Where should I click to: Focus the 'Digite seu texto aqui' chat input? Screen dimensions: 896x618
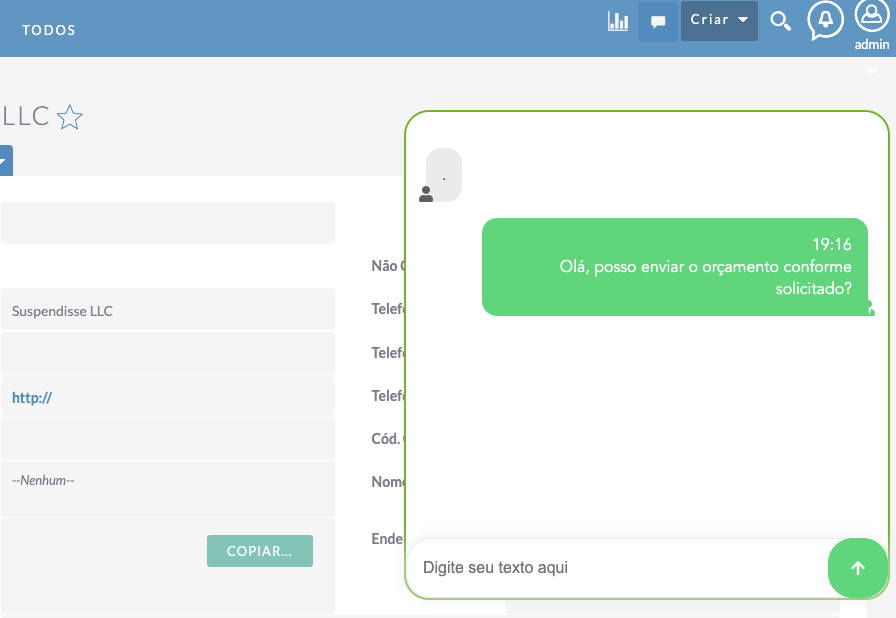coord(617,568)
